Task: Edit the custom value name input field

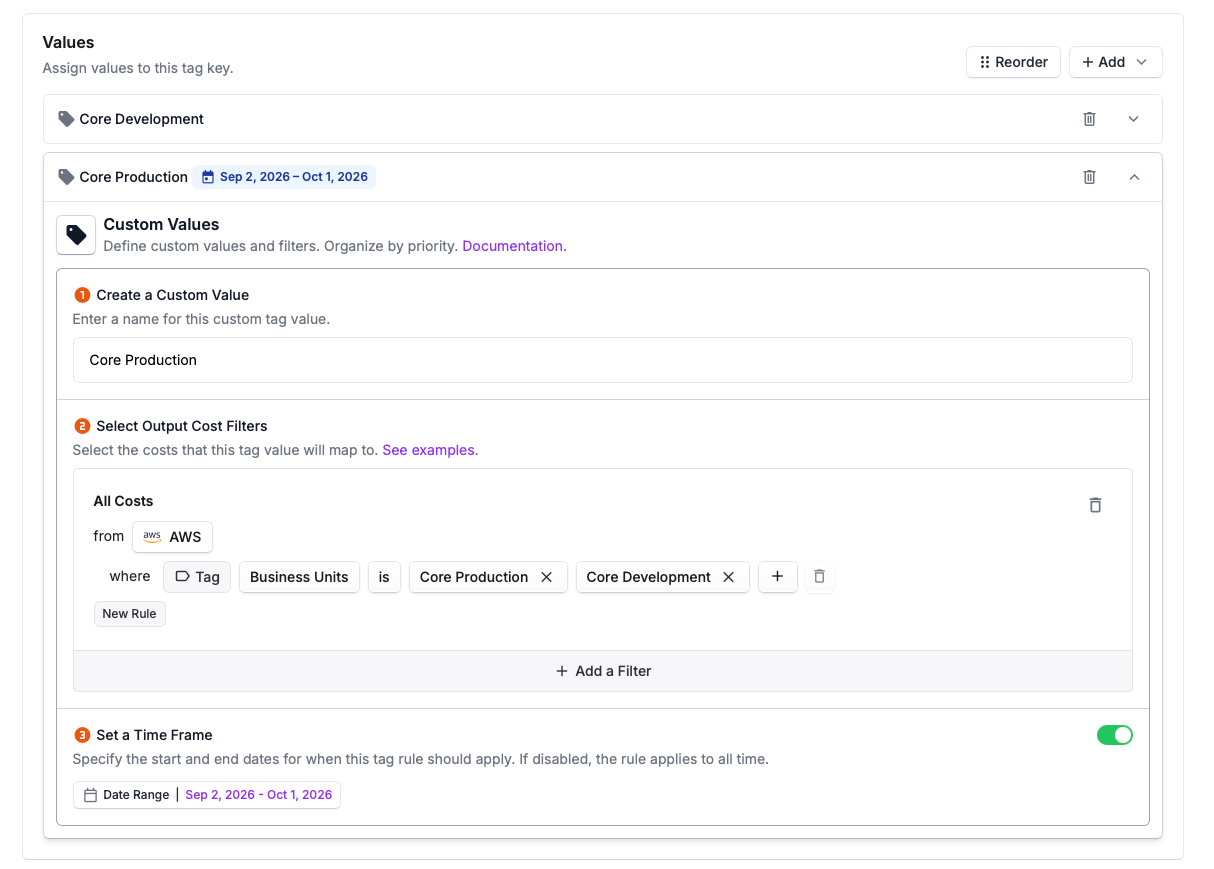Action: 602,360
